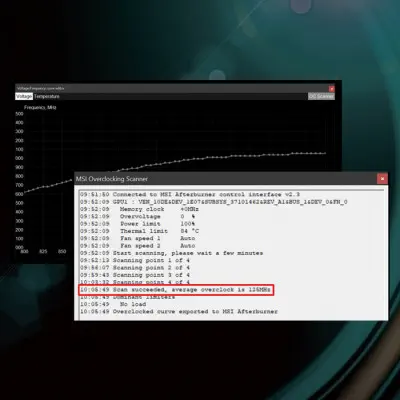
Task: Click the 'Connected to MSI Afterburner control interface' line
Action: pyautogui.click(x=190, y=194)
